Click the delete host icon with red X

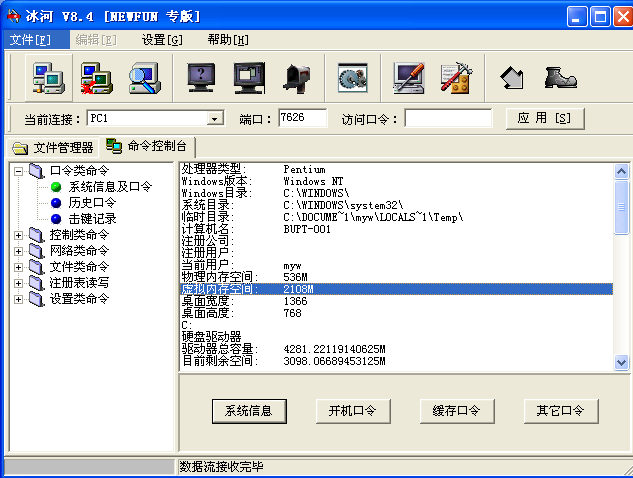(x=96, y=78)
